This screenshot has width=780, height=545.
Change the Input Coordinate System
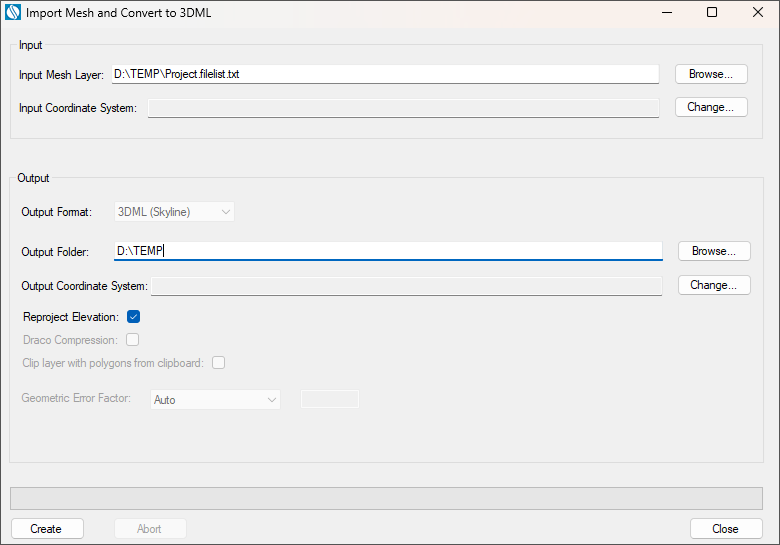[x=711, y=107]
